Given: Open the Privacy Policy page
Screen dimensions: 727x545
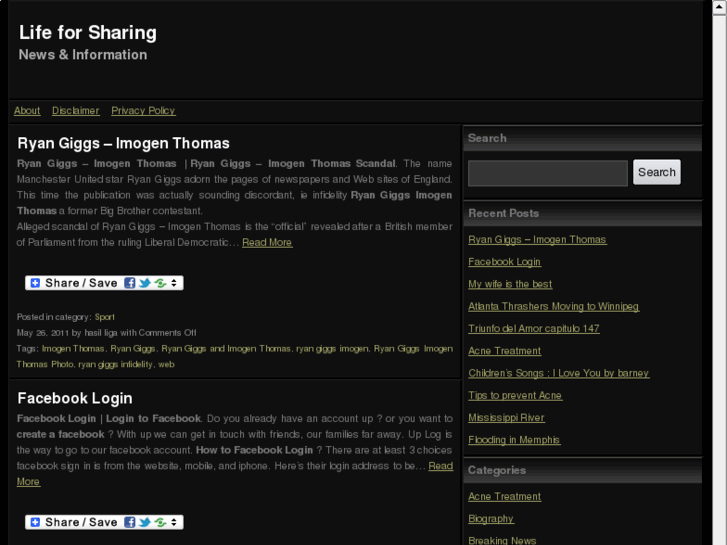Looking at the screenshot, I should coord(143,110).
